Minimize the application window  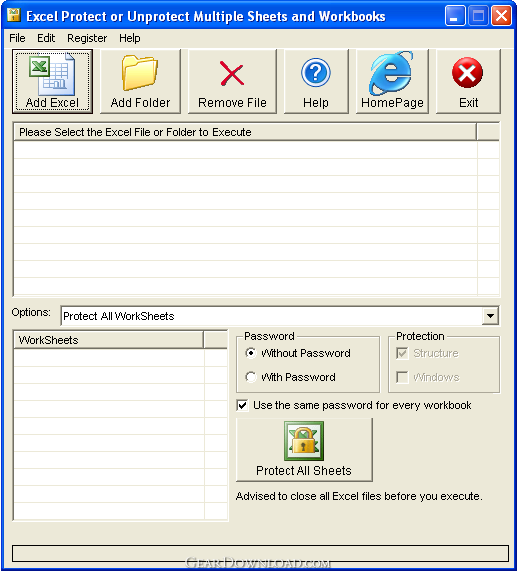click(455, 16)
